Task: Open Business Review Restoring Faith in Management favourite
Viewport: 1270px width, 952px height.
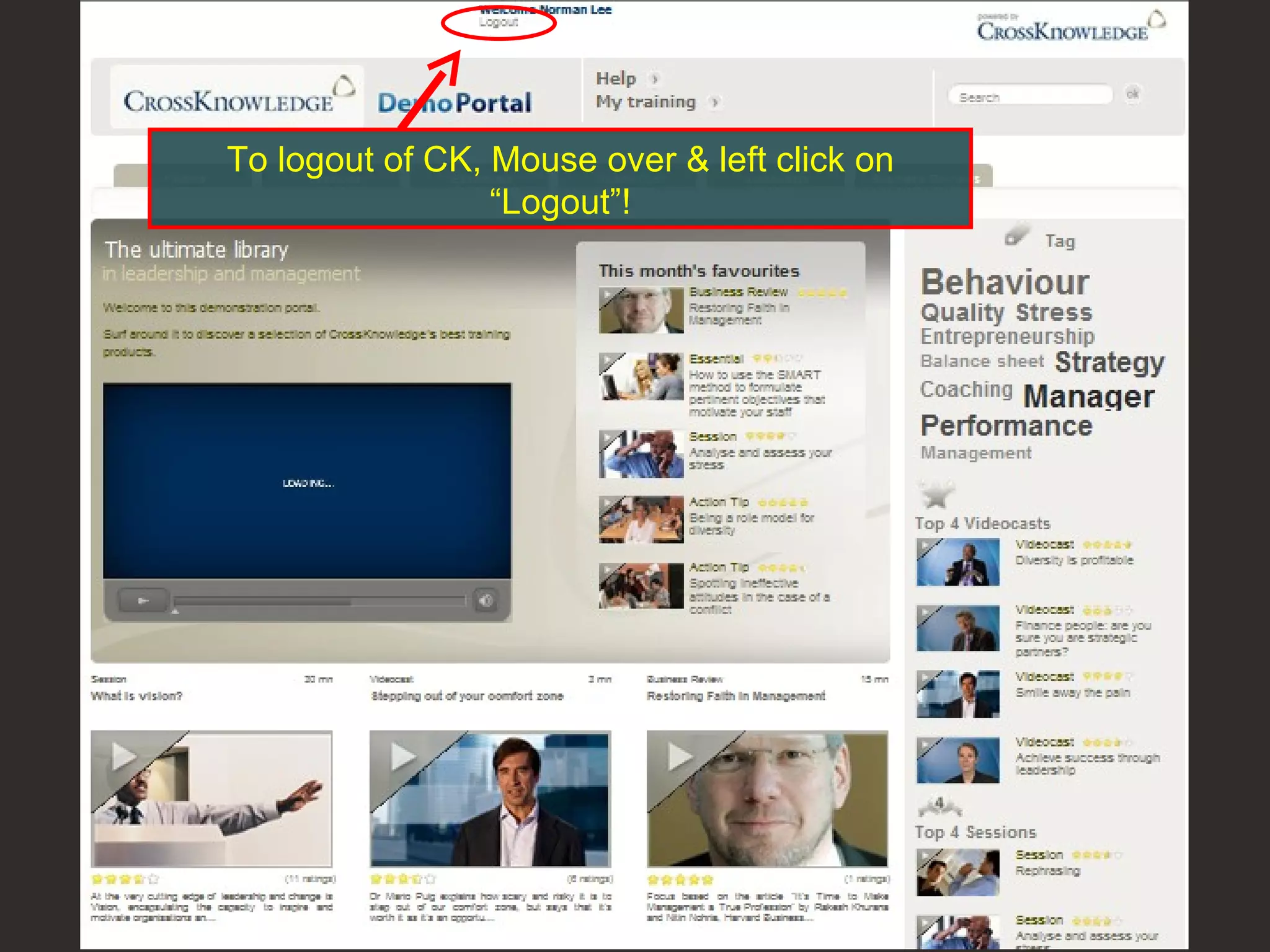Action: point(739,314)
